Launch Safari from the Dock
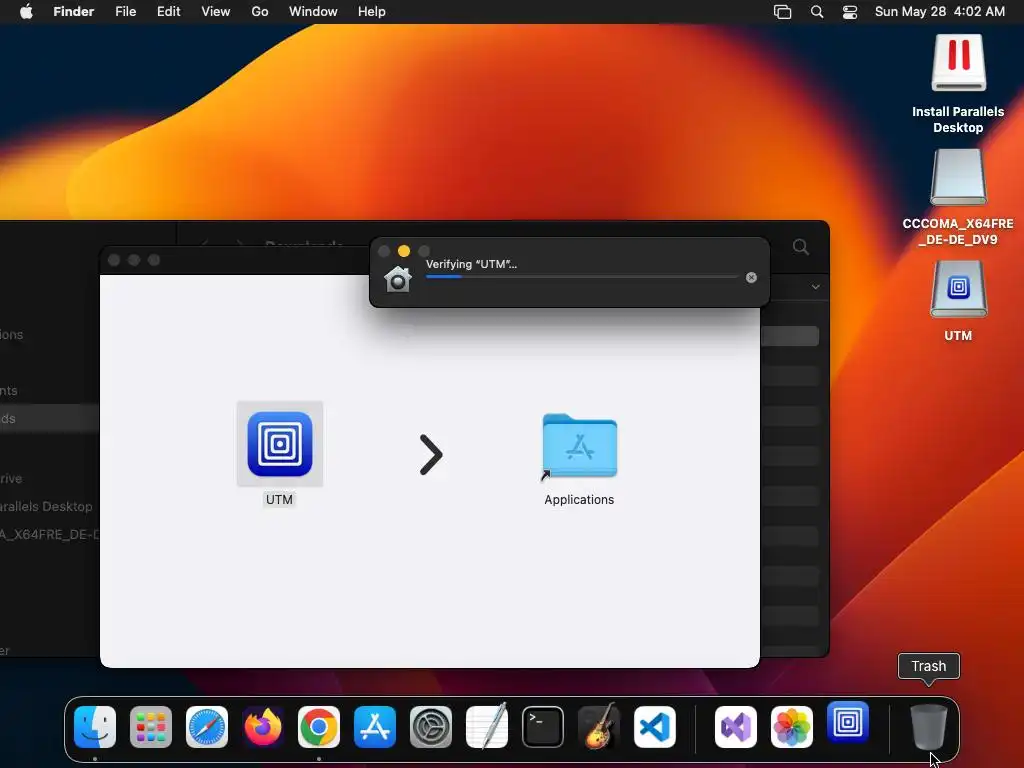The height and width of the screenshot is (768, 1024). click(x=207, y=727)
